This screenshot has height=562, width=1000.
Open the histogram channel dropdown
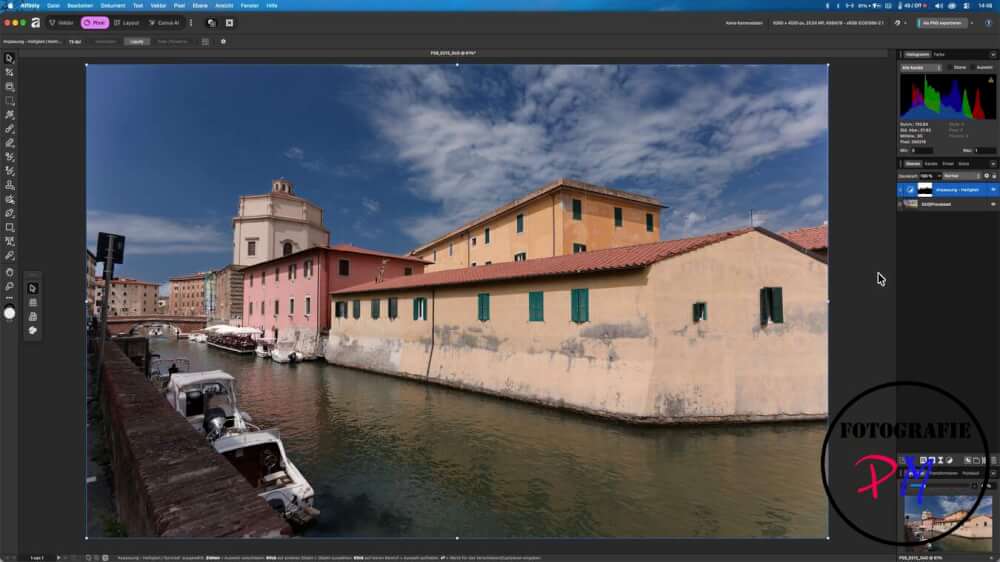coord(921,68)
